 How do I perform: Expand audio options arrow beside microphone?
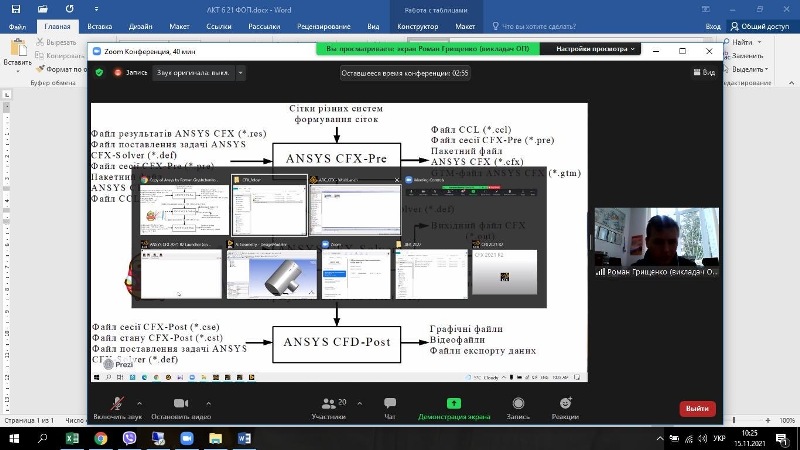(x=140, y=404)
